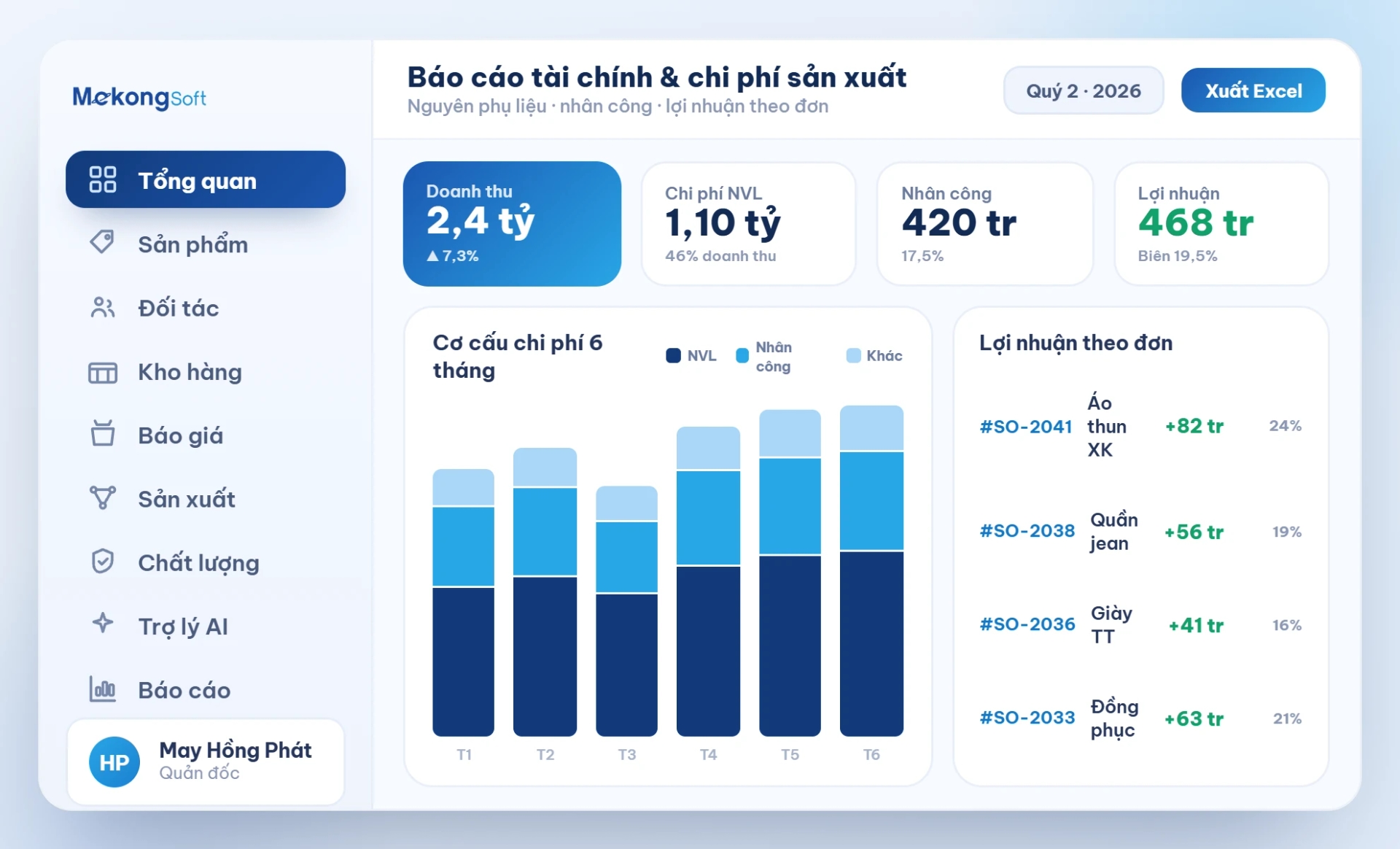Open order #SO-2033 link

click(1027, 718)
